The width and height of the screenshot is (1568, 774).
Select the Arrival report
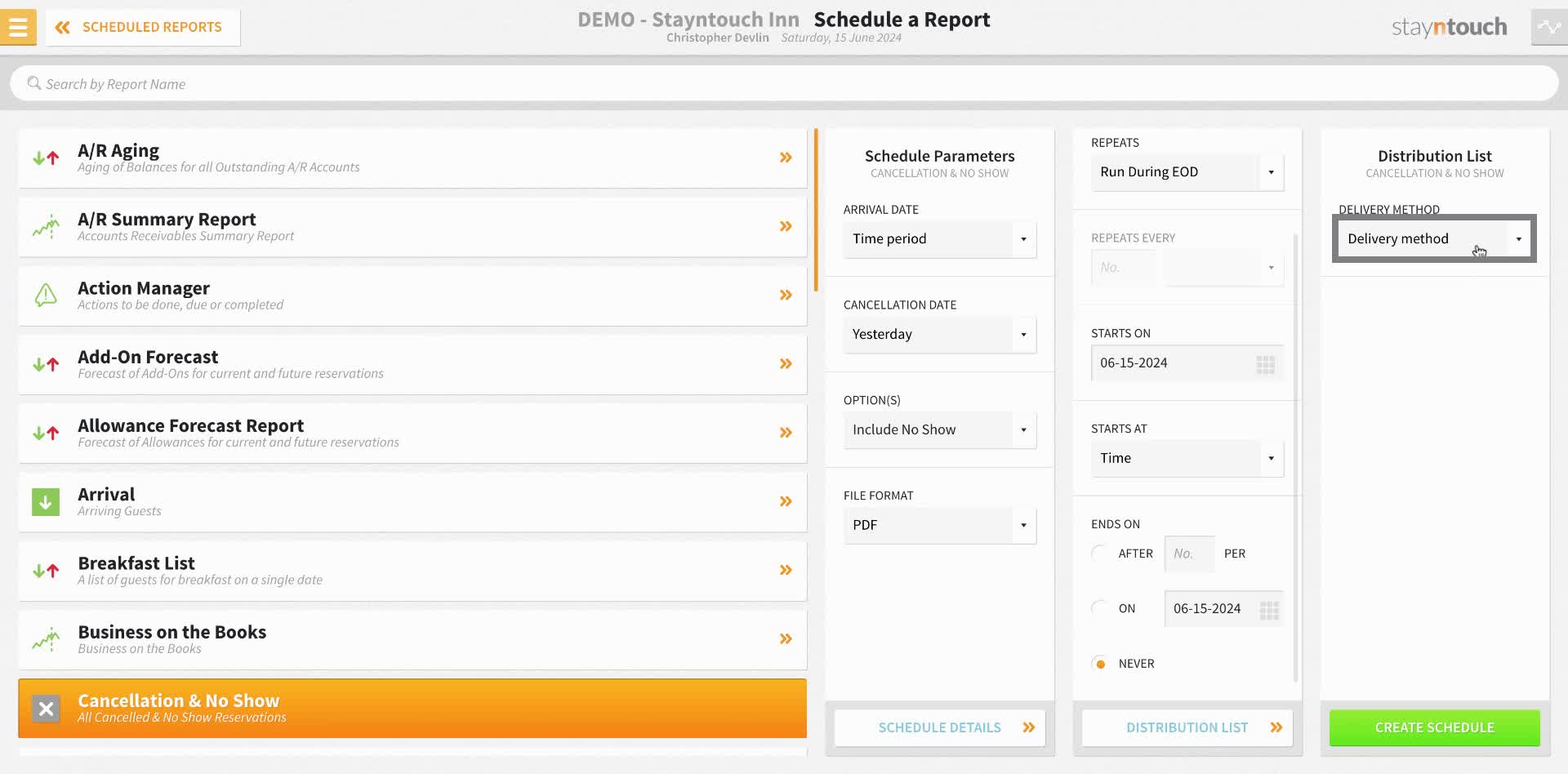pos(412,502)
